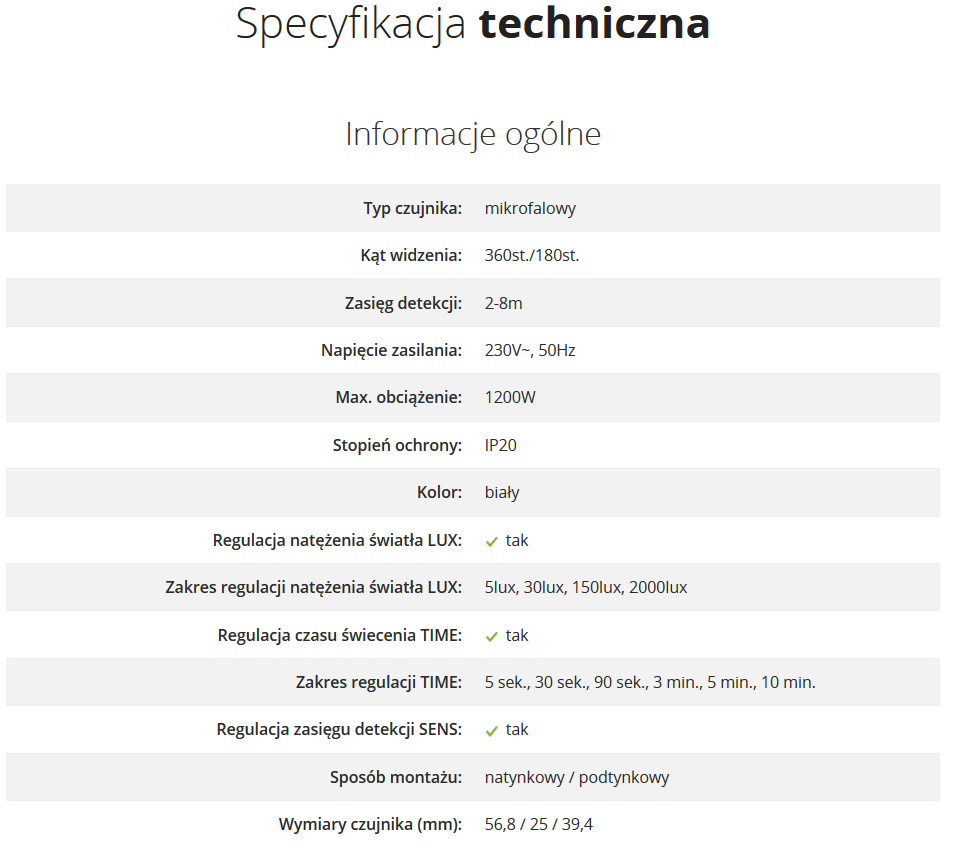Click the '5lux, 30lux, 150lux, 2000lux' value
This screenshot has width=954, height=846.
click(x=586, y=587)
